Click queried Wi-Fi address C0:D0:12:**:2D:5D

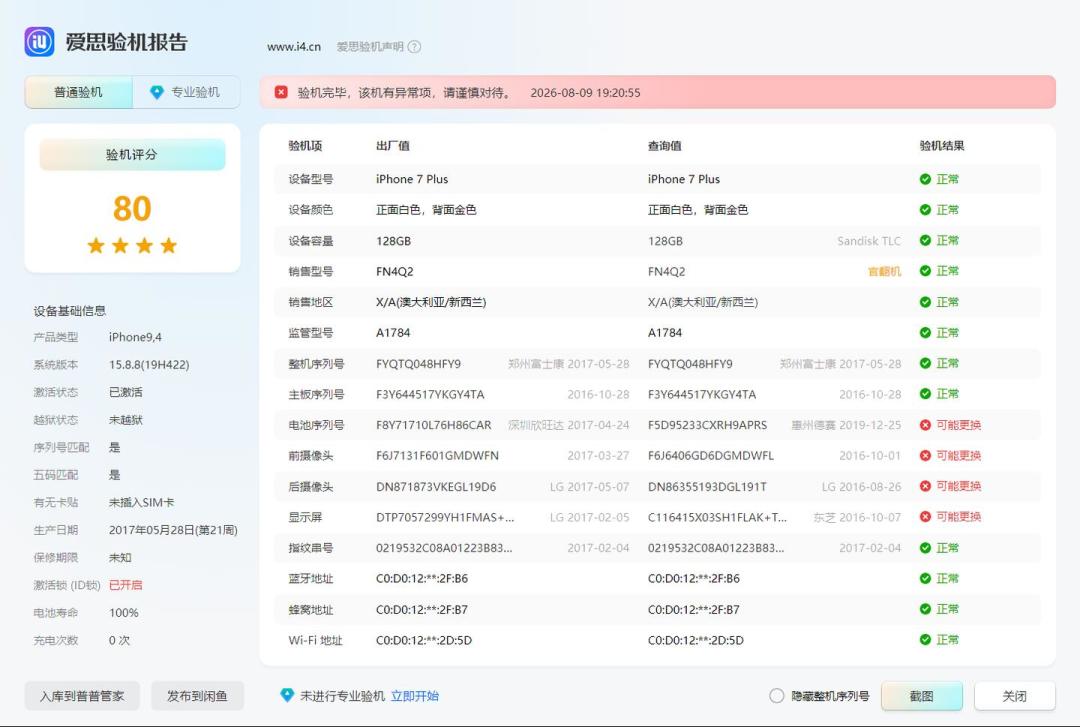tap(696, 640)
